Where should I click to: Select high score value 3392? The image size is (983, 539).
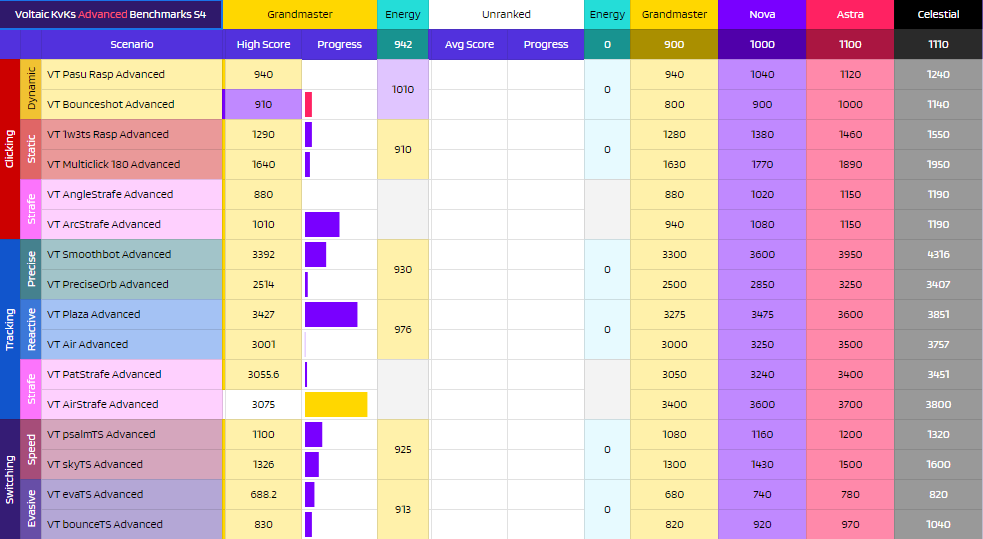(263, 254)
